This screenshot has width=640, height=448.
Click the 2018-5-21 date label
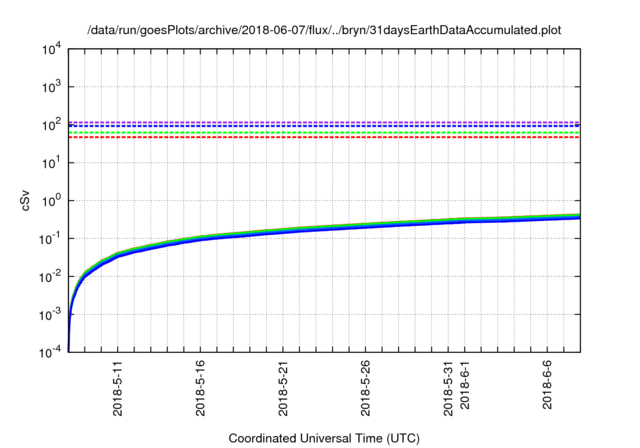pyautogui.click(x=283, y=388)
